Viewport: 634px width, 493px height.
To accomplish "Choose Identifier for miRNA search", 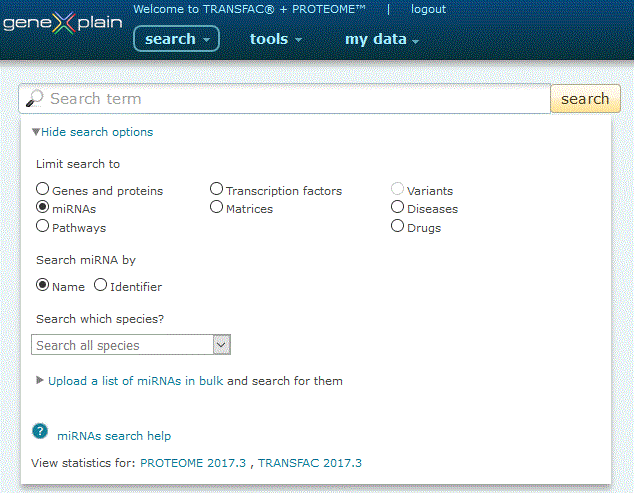I will pos(100,285).
